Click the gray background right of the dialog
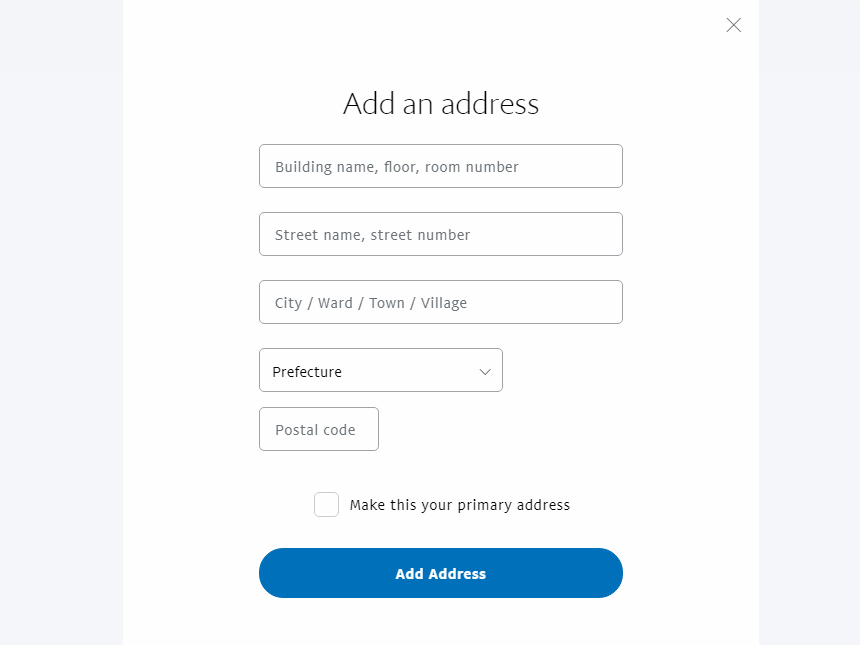The height and width of the screenshot is (645, 860). click(x=808, y=320)
